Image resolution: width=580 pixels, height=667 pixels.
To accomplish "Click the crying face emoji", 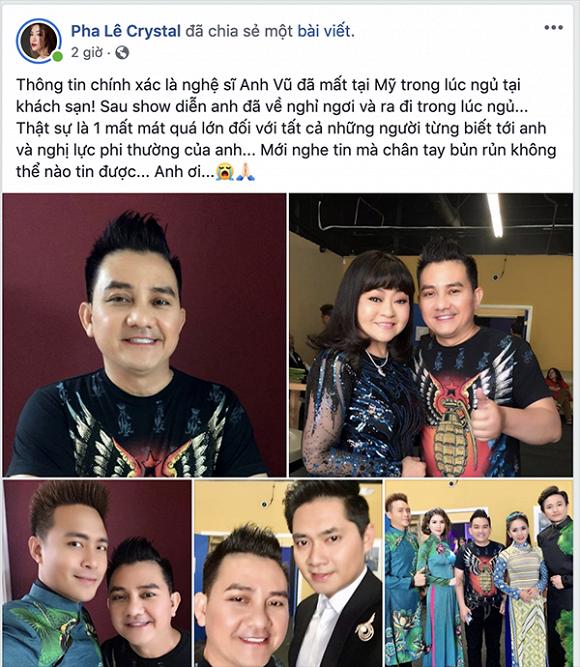I will (x=225, y=172).
